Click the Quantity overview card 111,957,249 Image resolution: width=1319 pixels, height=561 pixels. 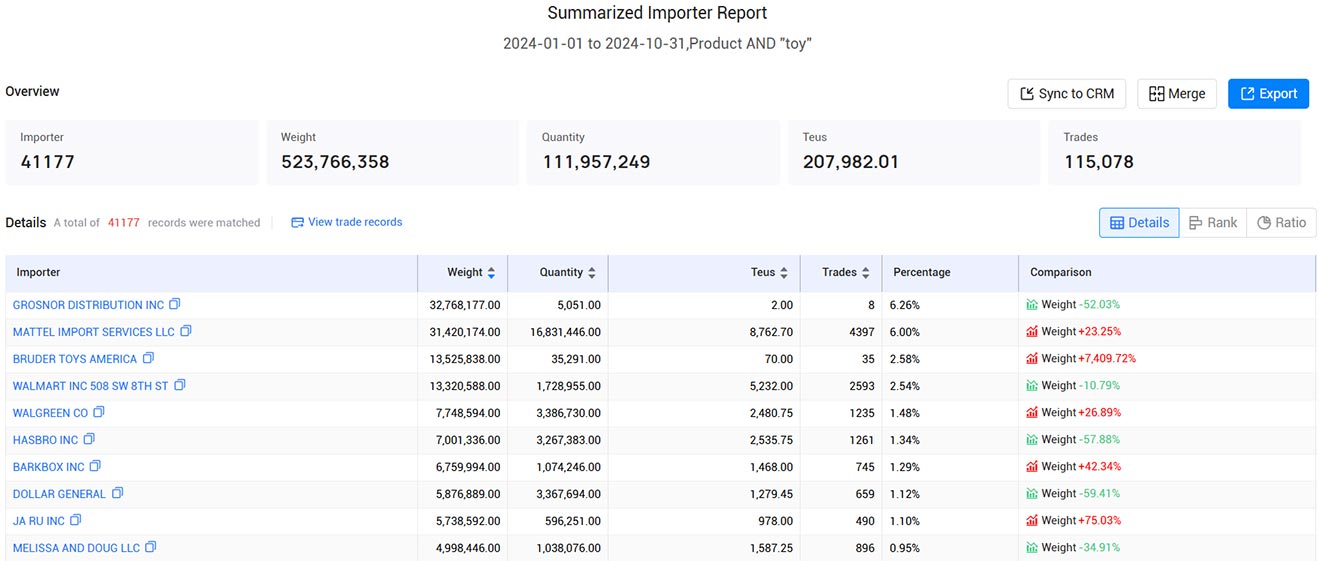pyautogui.click(x=653, y=152)
